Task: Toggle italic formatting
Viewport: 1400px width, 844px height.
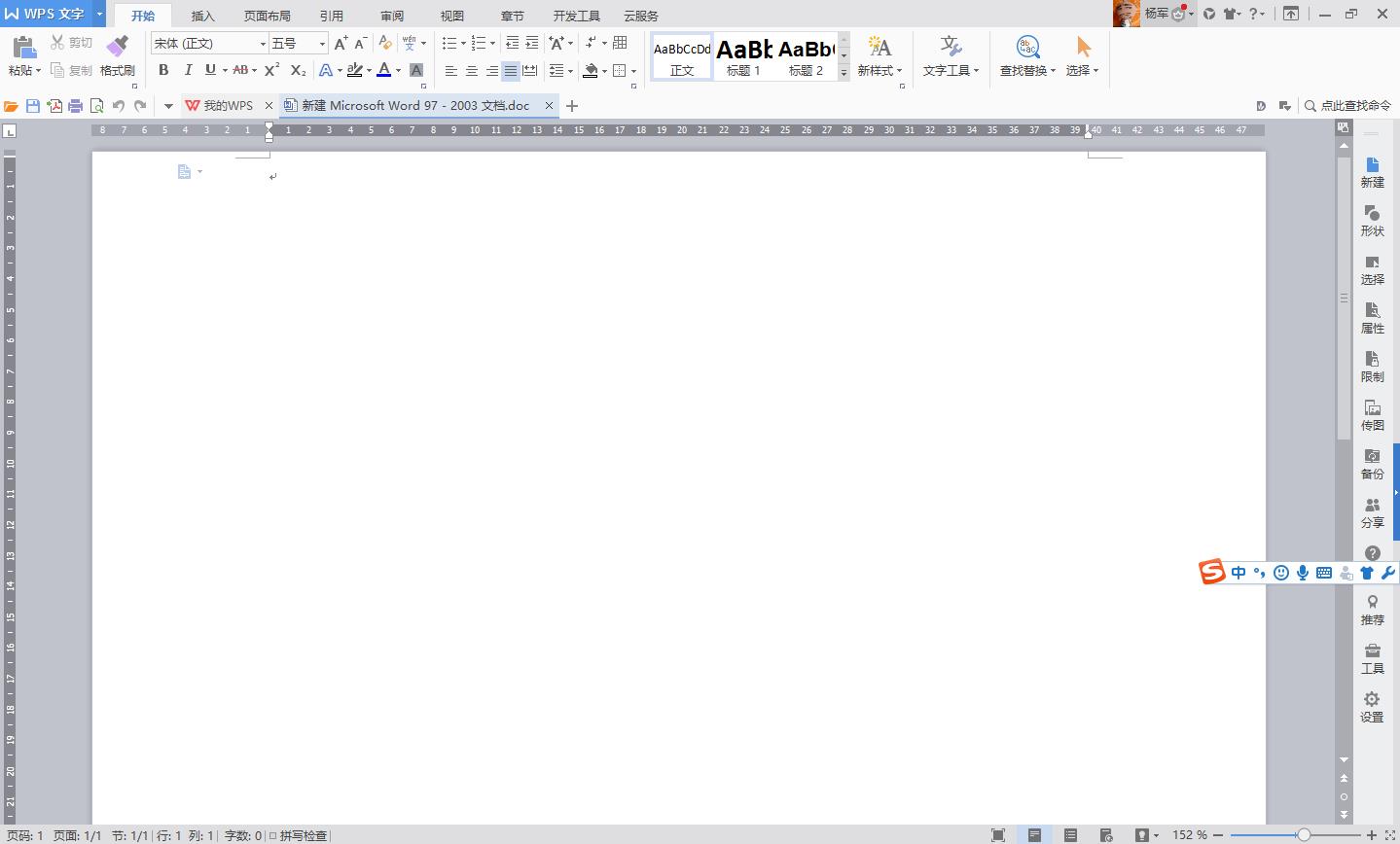Action: [187, 70]
